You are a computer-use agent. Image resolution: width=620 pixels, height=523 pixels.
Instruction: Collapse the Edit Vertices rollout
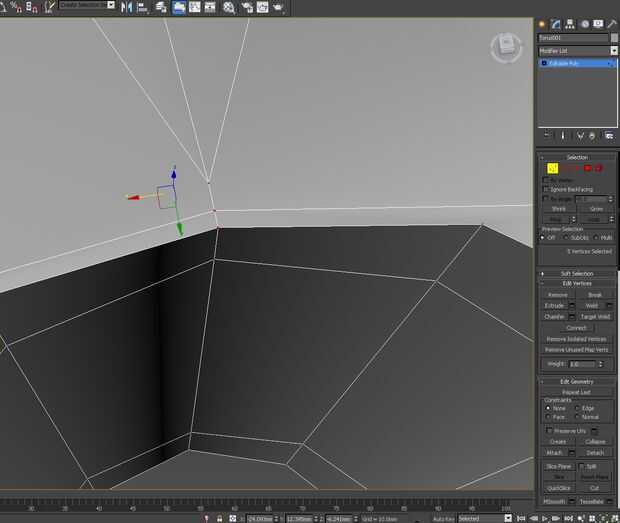pos(577,283)
